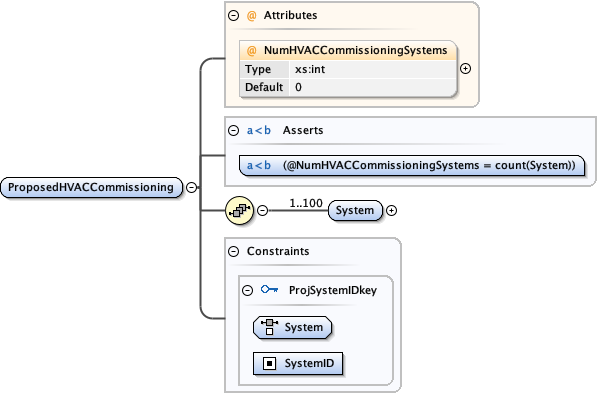Click the Default value 0
Screen dimensions: 614x394
point(298,87)
